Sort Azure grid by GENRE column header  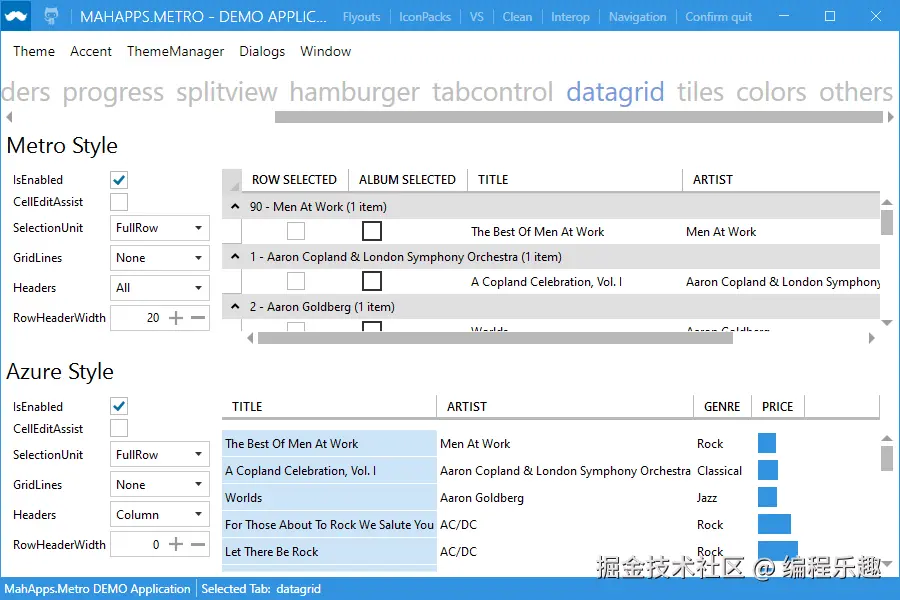(721, 407)
